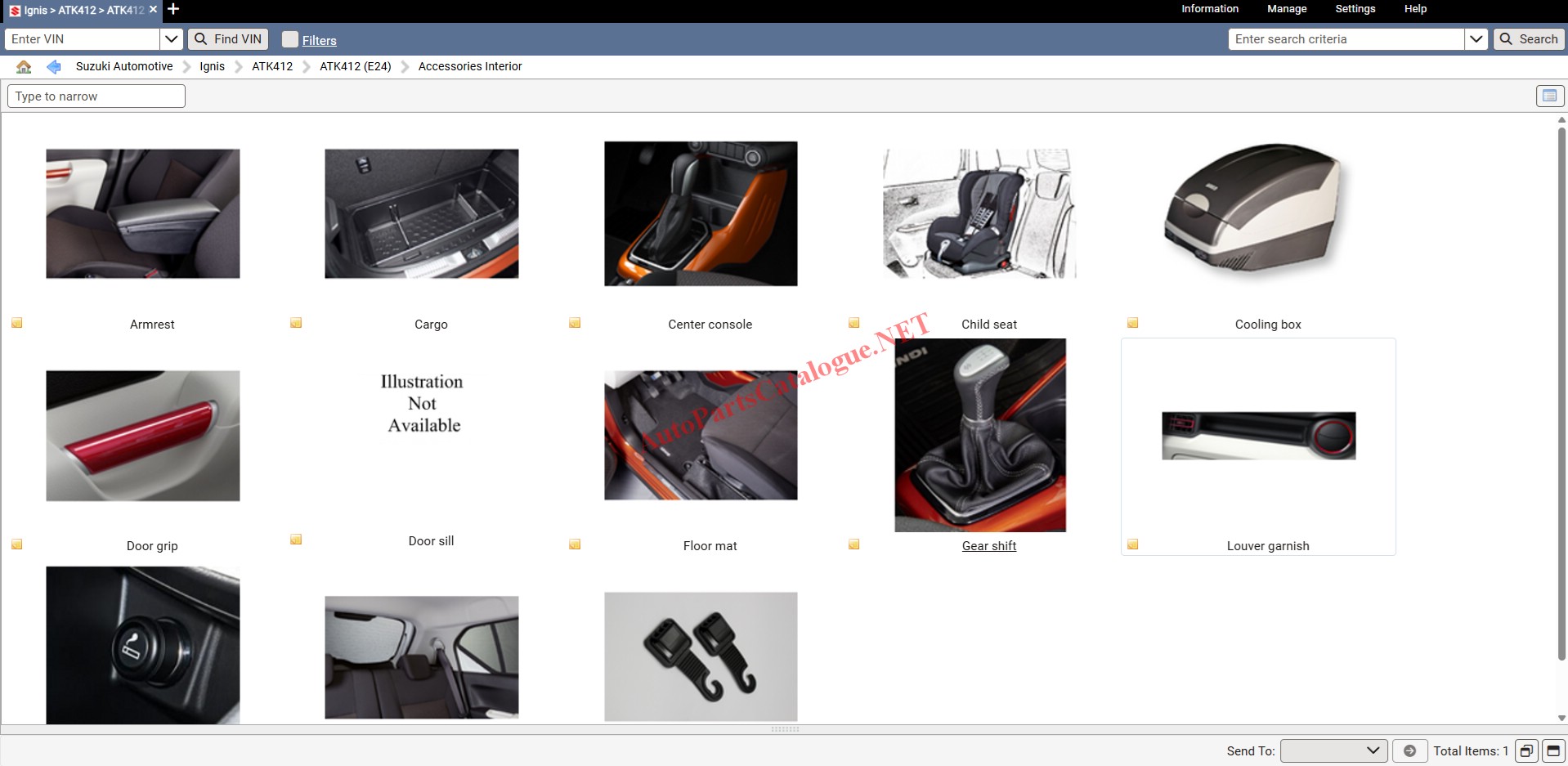Expand the Enter VIN dropdown

click(x=171, y=39)
